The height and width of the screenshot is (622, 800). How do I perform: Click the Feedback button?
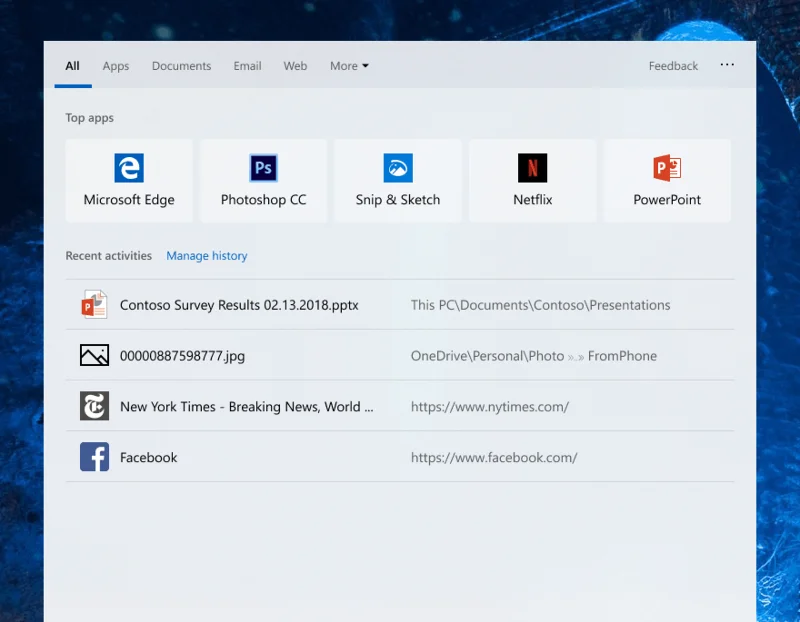point(673,65)
